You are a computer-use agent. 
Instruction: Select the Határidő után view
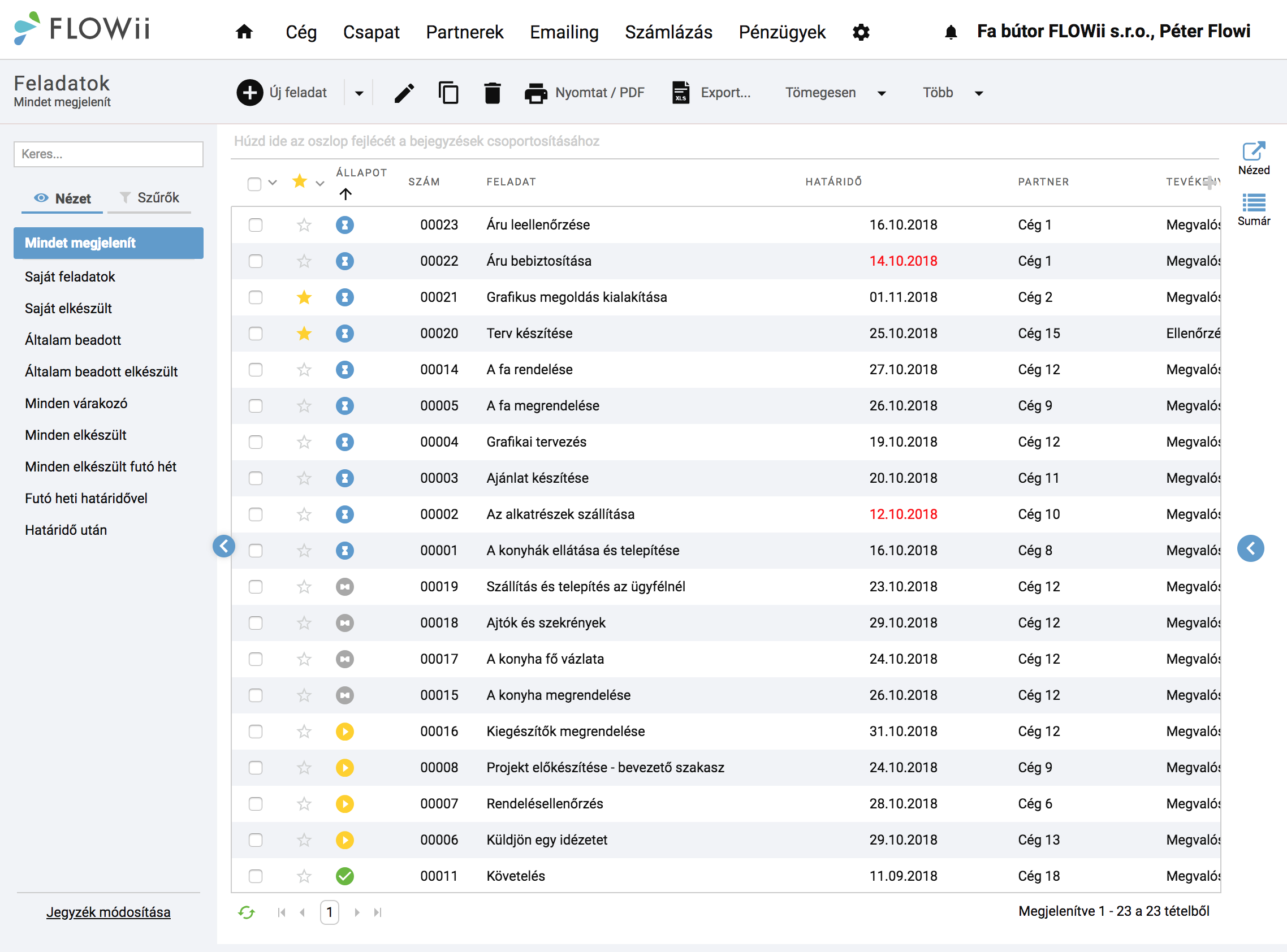tap(66, 530)
